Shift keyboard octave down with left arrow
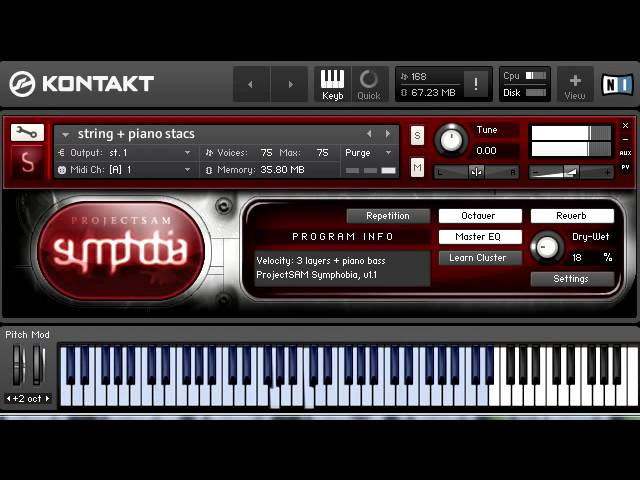640x480 pixels. click(8, 398)
